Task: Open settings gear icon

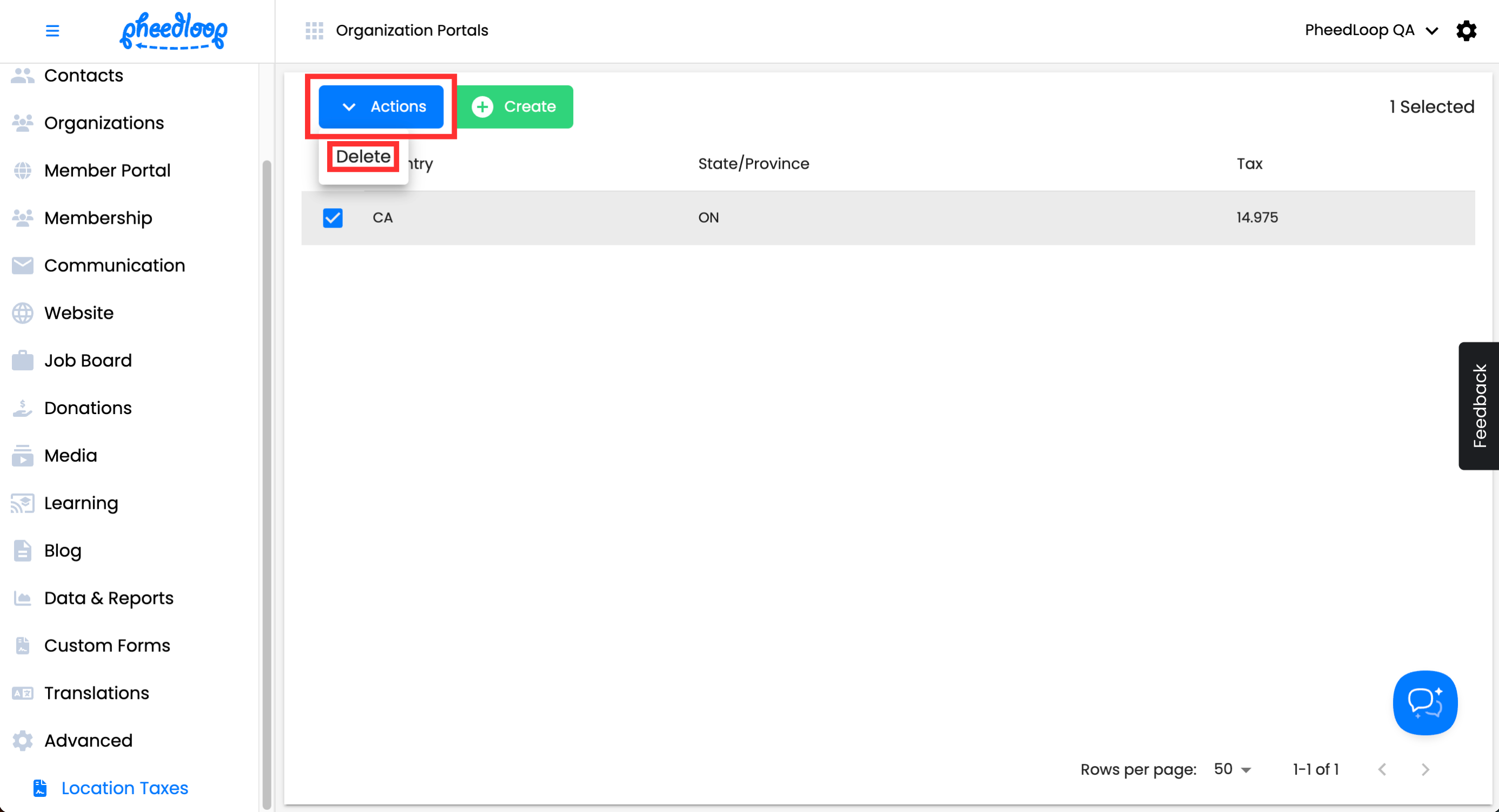Action: click(1467, 30)
